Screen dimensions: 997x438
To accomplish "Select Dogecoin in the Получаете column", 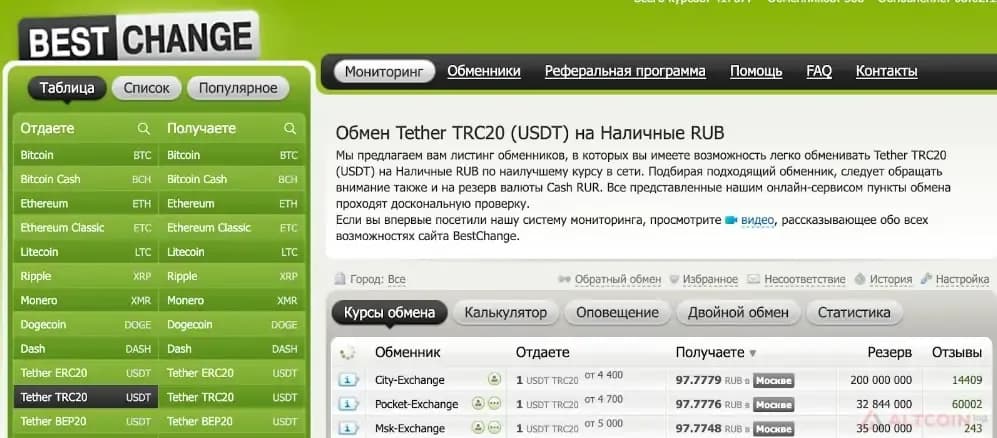I will point(232,324).
